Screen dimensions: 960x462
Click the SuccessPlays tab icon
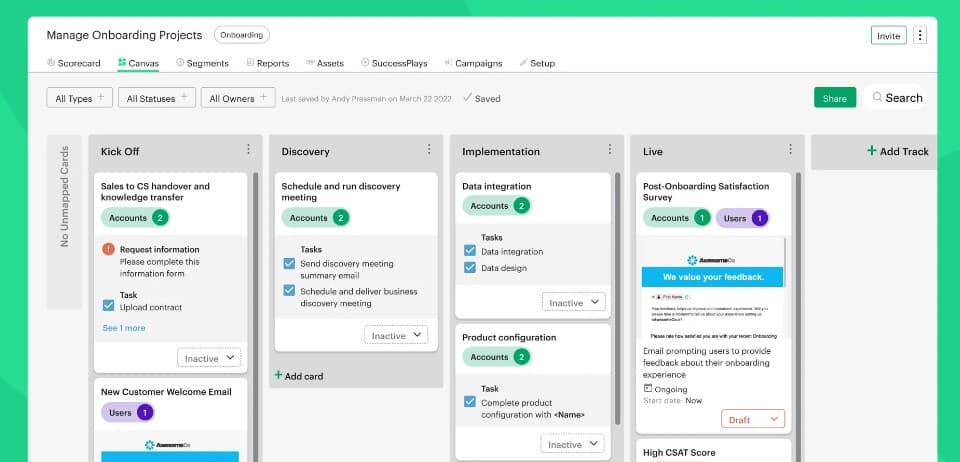[x=365, y=62]
